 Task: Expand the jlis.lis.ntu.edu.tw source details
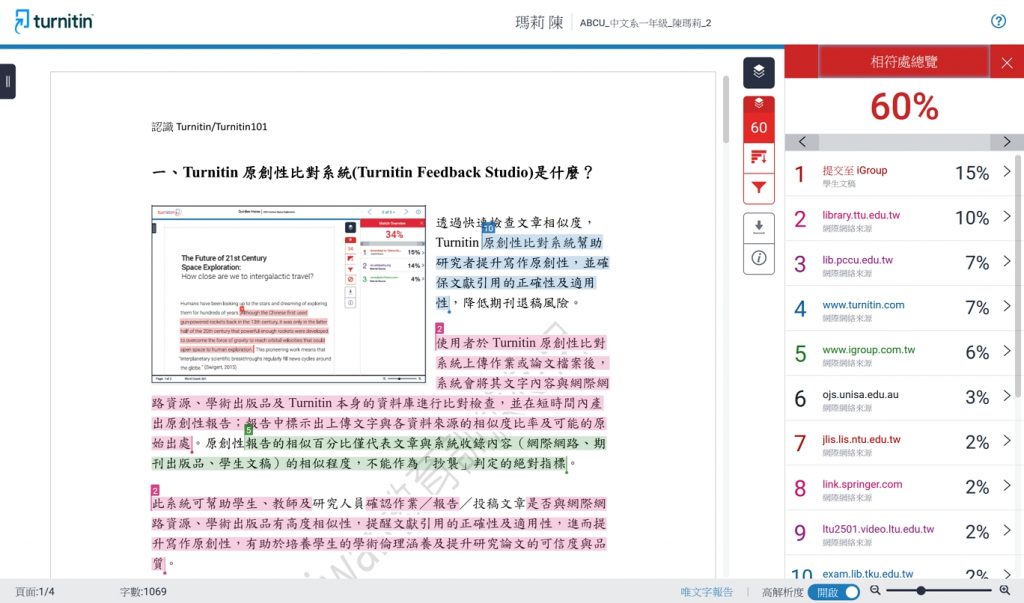tap(1006, 441)
